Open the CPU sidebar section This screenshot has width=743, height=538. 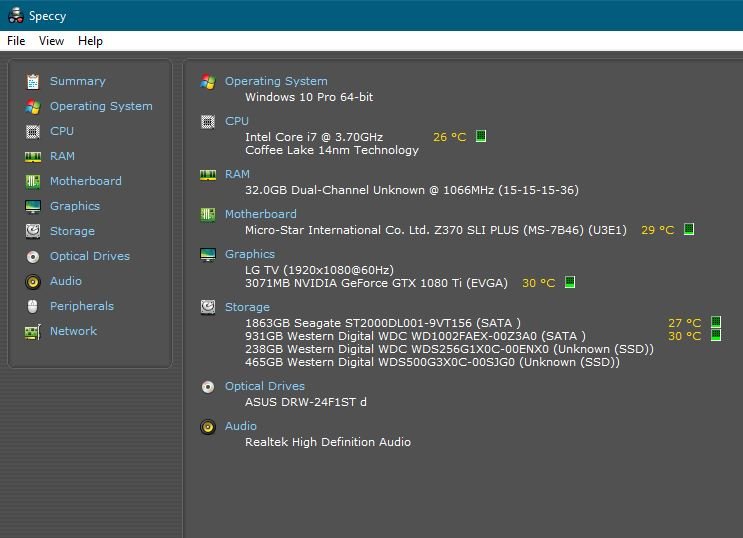pos(62,131)
